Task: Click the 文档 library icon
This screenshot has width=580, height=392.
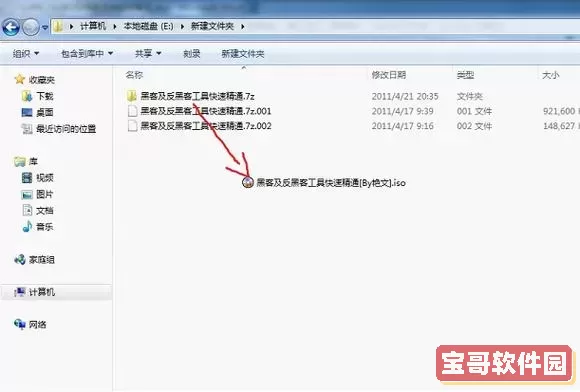Action: pyautogui.click(x=27, y=210)
